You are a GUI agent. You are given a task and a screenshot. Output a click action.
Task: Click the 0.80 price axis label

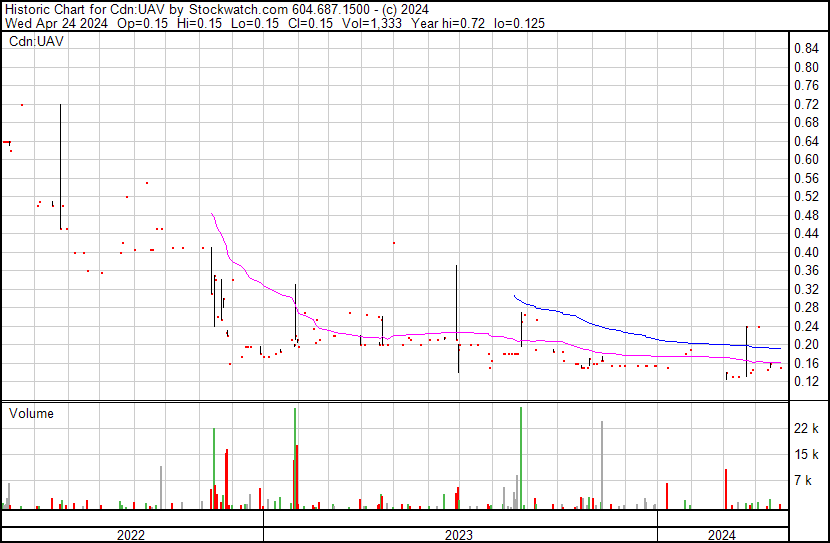click(x=806, y=67)
